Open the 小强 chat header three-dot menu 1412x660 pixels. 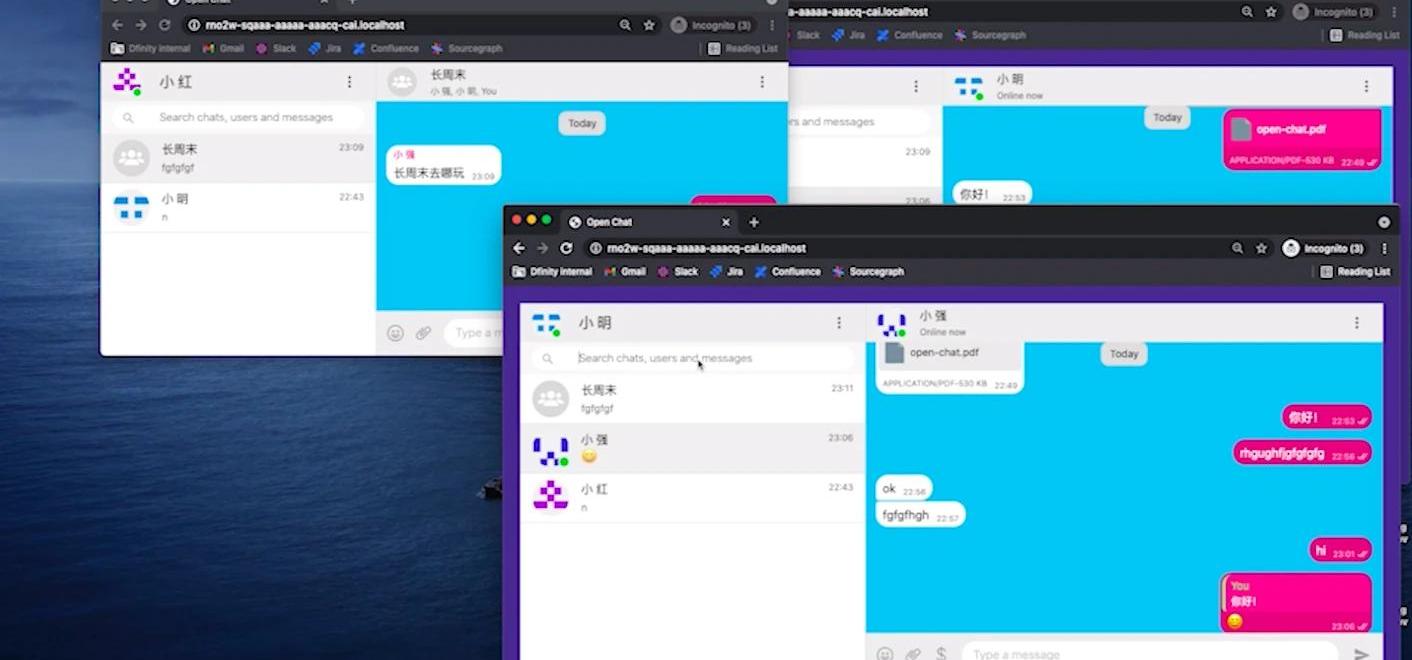pyautogui.click(x=1357, y=323)
